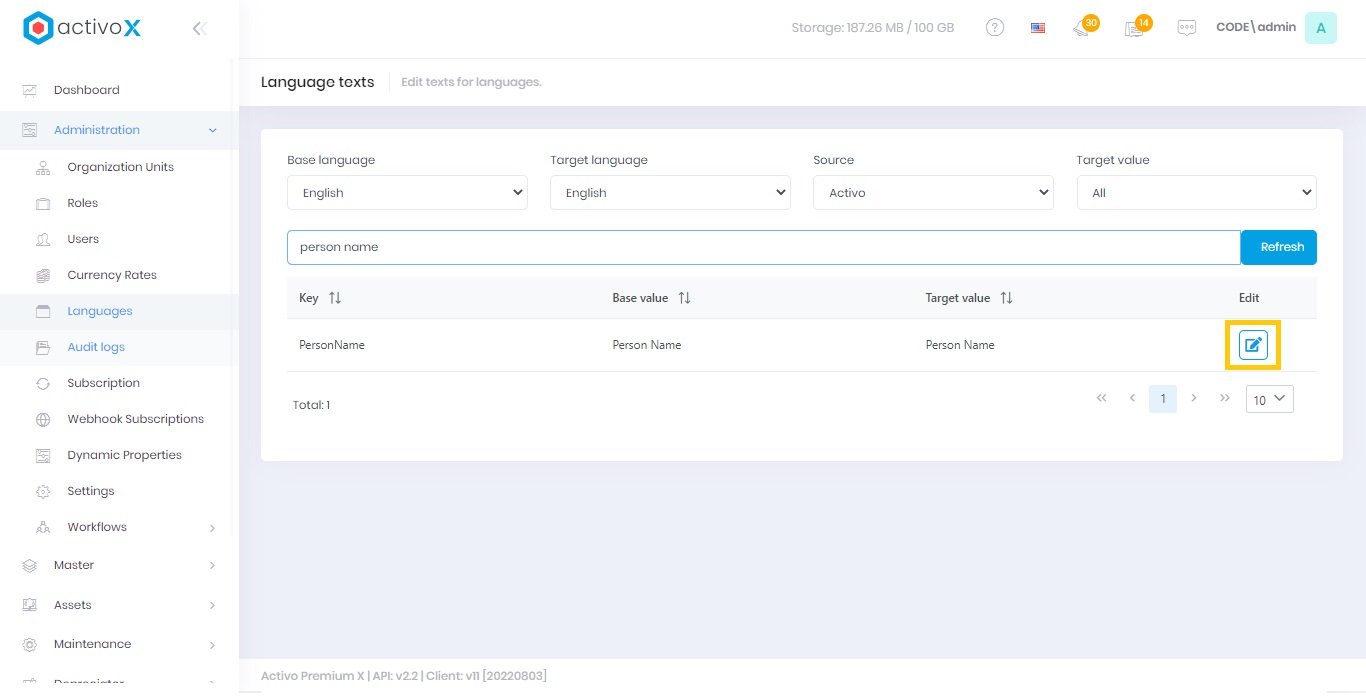Click the person name search field
Image resolution: width=1366 pixels, height=696 pixels.
763,247
